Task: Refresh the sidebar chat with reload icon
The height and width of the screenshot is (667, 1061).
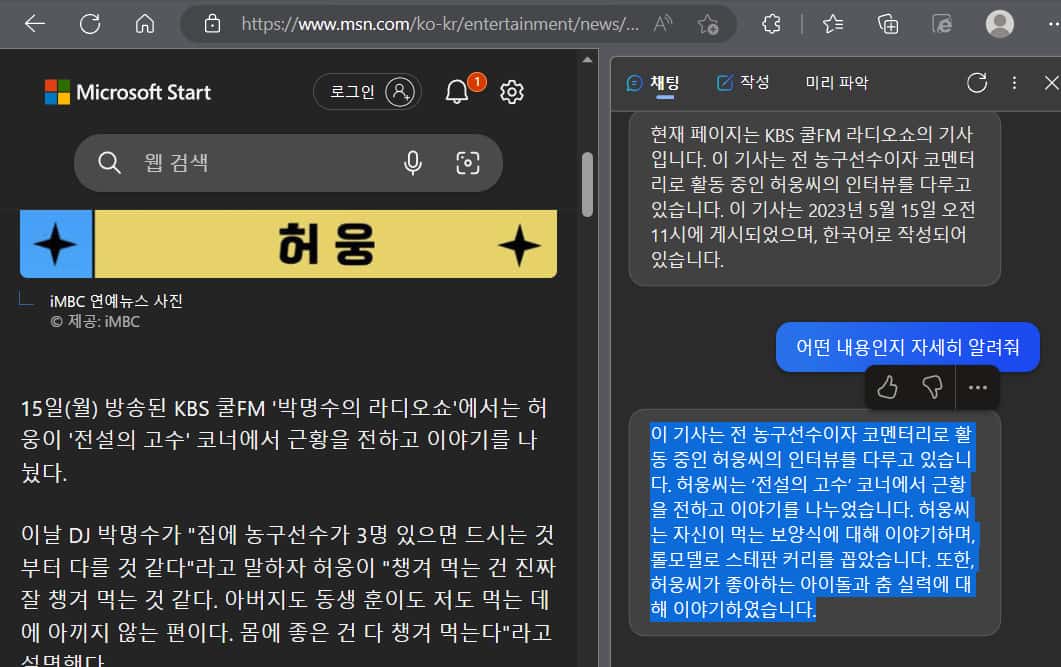Action: pos(977,83)
